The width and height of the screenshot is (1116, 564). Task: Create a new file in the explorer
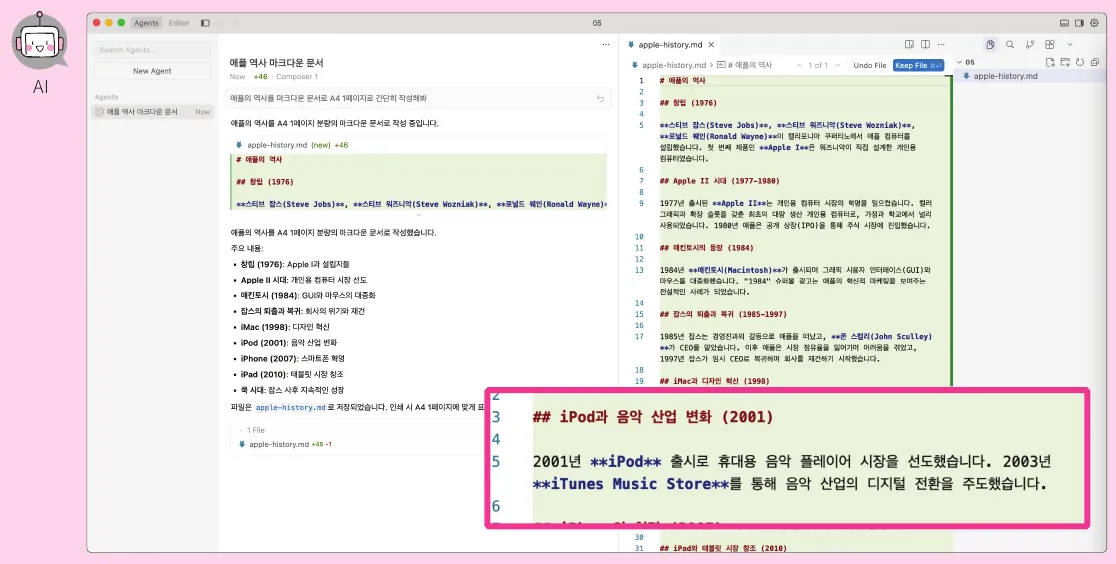point(1050,63)
